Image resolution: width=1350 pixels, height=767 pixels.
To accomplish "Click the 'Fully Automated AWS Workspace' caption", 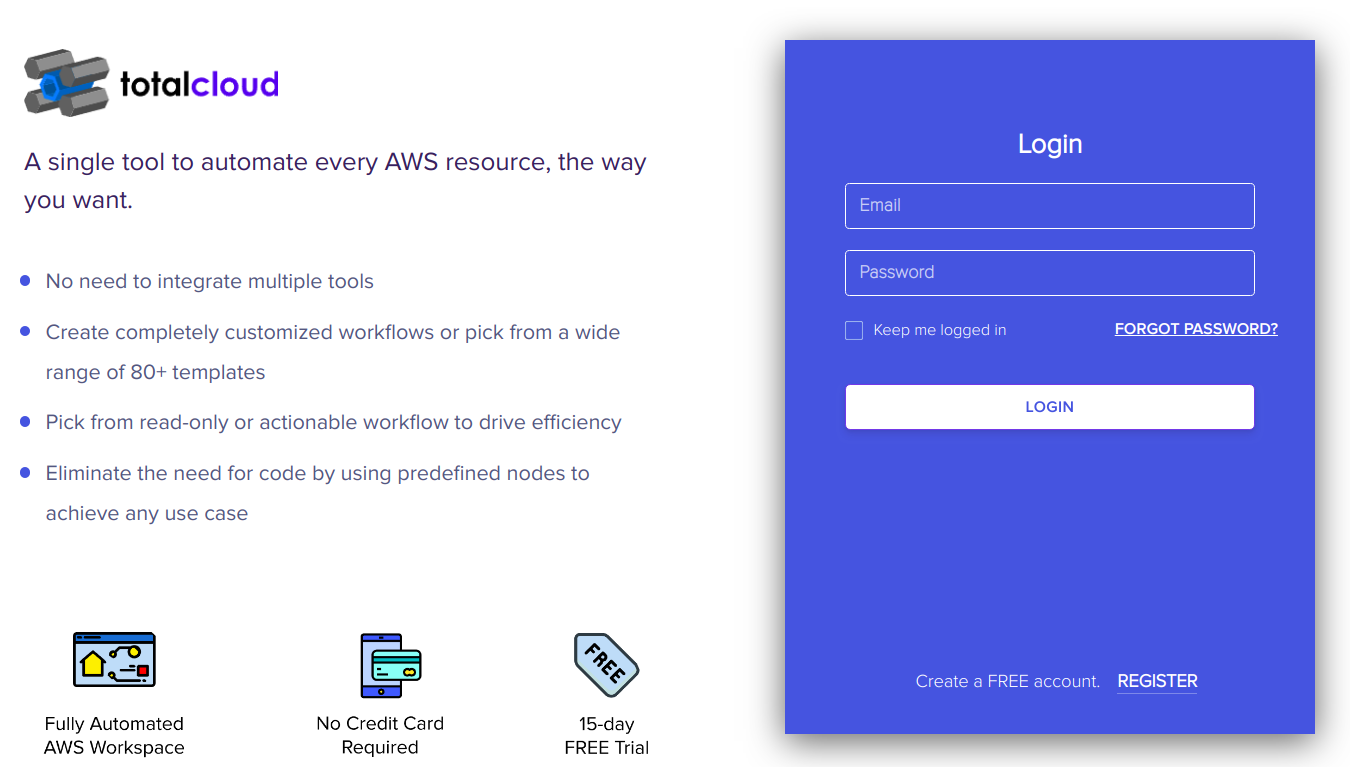I will (x=114, y=736).
